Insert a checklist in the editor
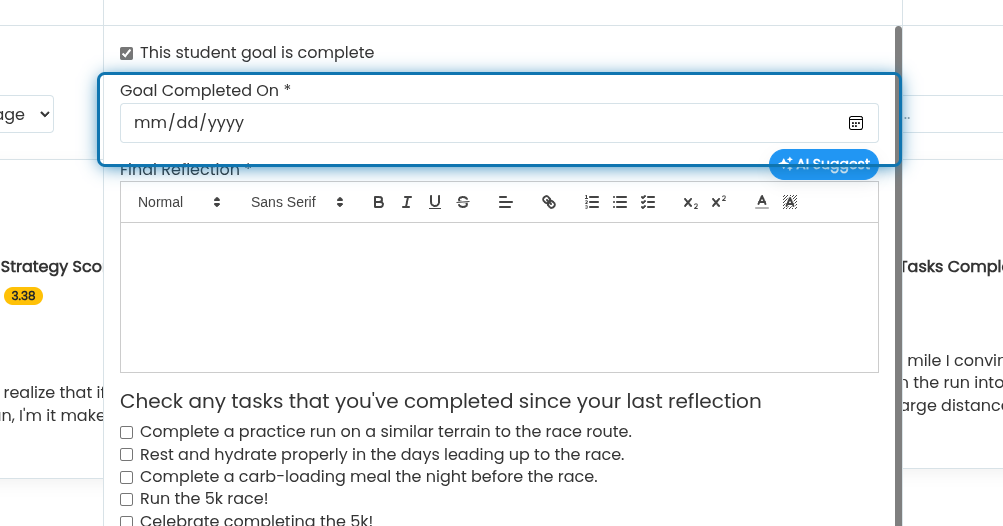The width and height of the screenshot is (1003, 526). pyautogui.click(x=648, y=202)
